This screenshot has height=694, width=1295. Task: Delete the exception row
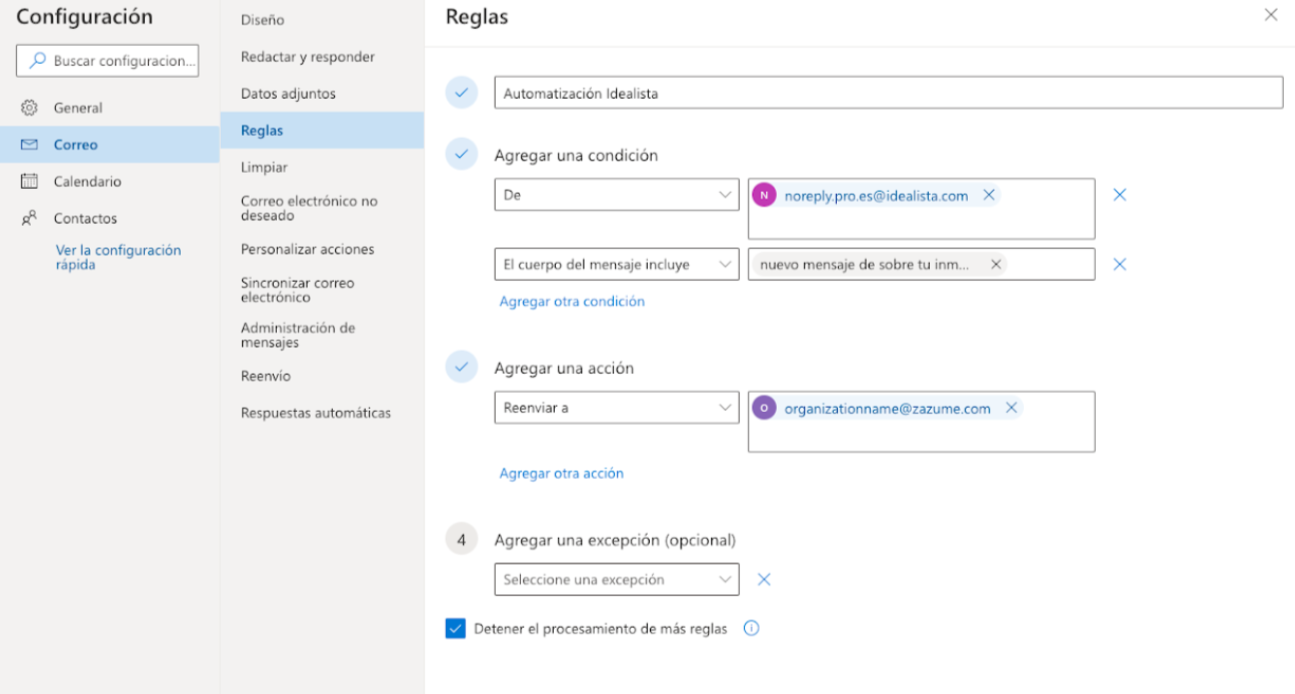(x=764, y=579)
